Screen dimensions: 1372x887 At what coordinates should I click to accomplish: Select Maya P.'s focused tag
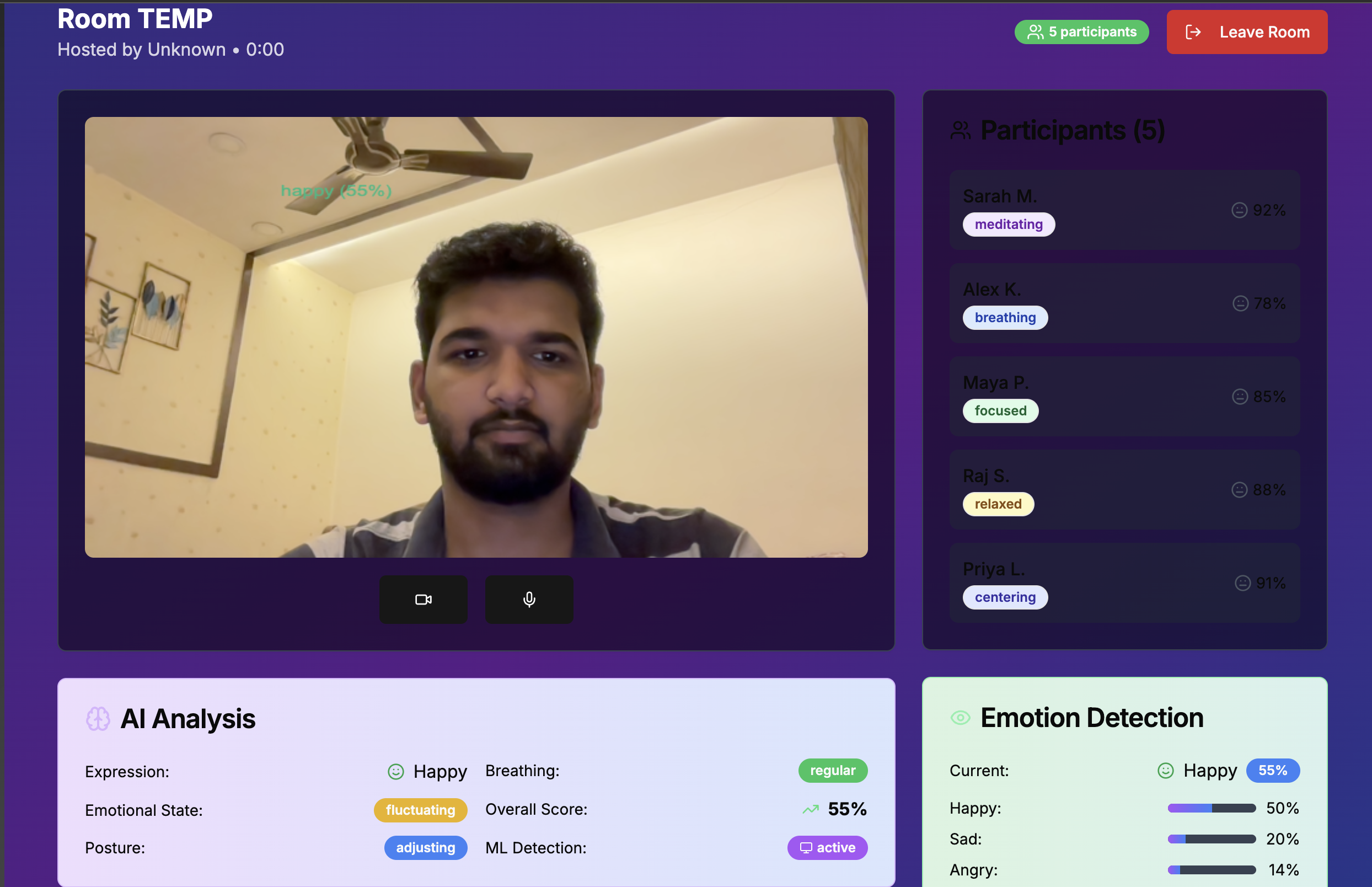pos(1000,412)
